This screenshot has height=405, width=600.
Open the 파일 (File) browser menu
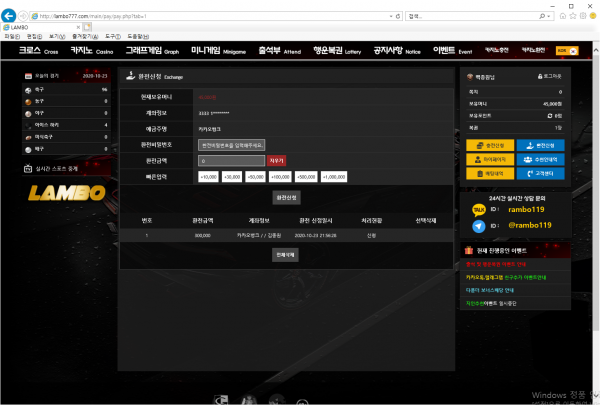point(12,36)
